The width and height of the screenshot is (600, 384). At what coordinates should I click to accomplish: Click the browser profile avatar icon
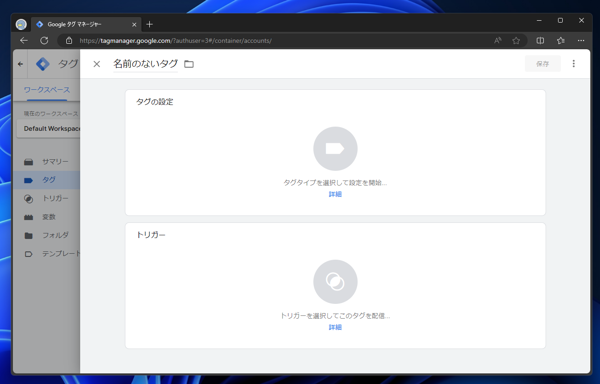[21, 24]
